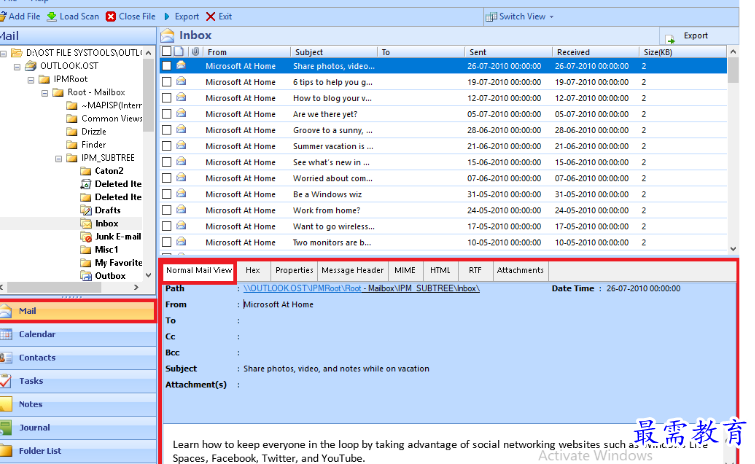The height and width of the screenshot is (464, 755).
Task: Sort emails by Received column header
Action: coord(596,52)
